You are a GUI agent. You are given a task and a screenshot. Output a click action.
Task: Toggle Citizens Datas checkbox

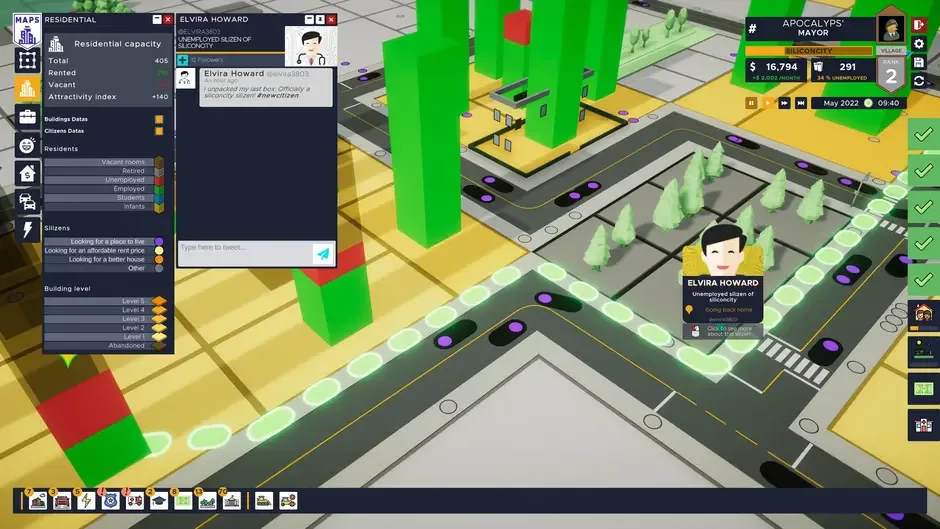click(159, 131)
